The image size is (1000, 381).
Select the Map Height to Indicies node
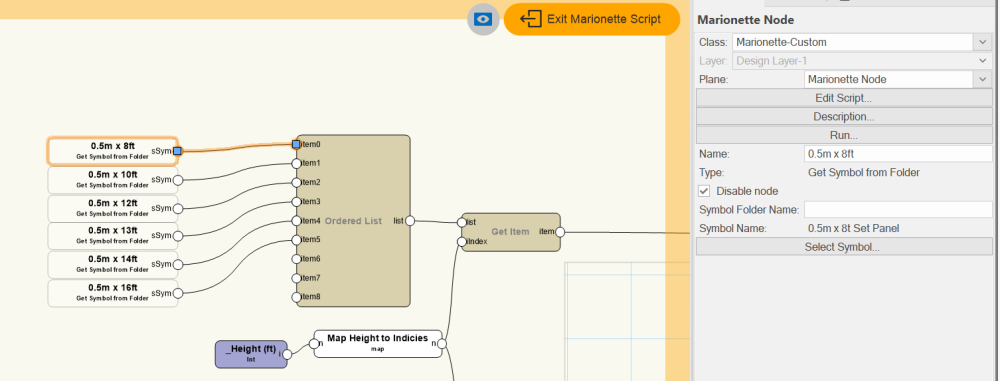coord(378,343)
